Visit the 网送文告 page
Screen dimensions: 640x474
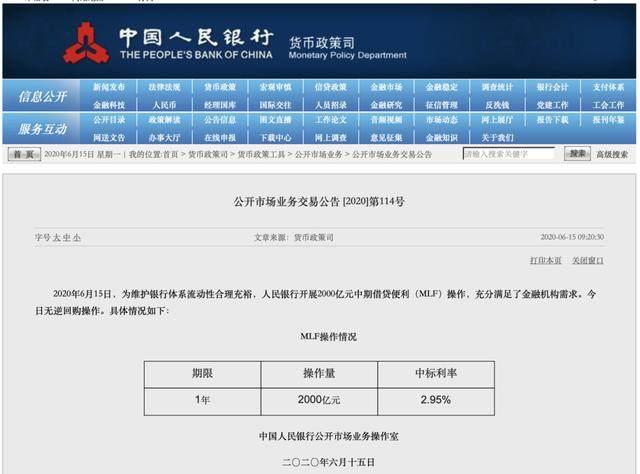pyautogui.click(x=109, y=138)
